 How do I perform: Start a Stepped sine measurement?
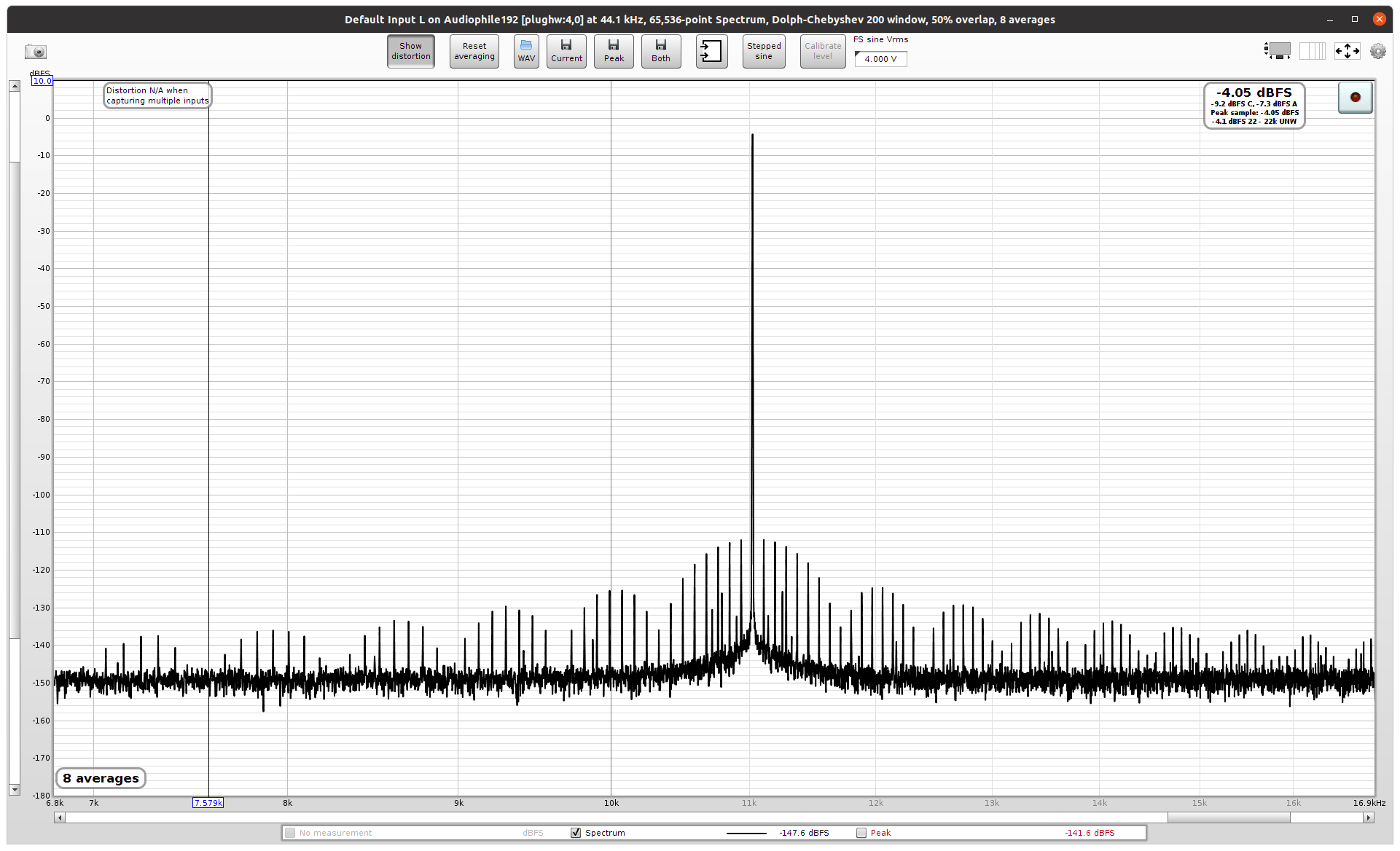(764, 51)
